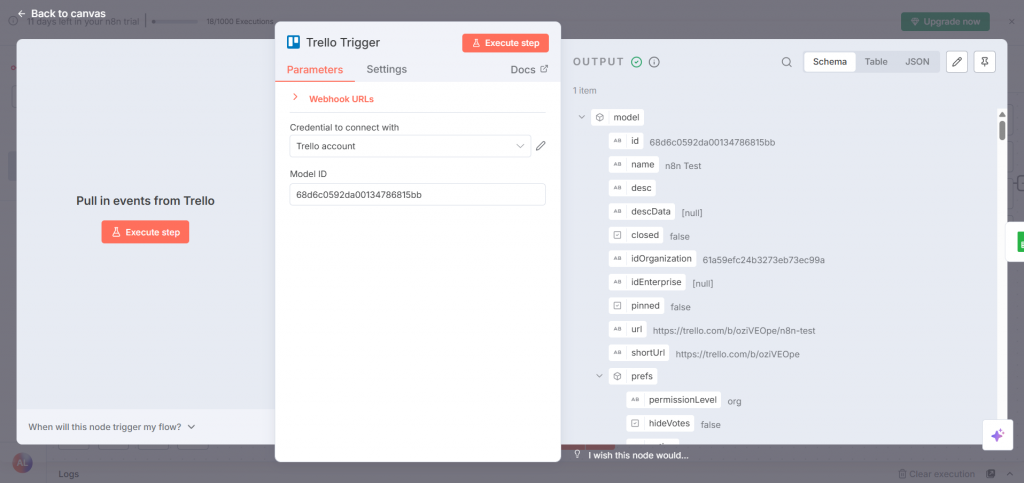Pin output data icon
The image size is (1024, 483).
pyautogui.click(x=985, y=62)
